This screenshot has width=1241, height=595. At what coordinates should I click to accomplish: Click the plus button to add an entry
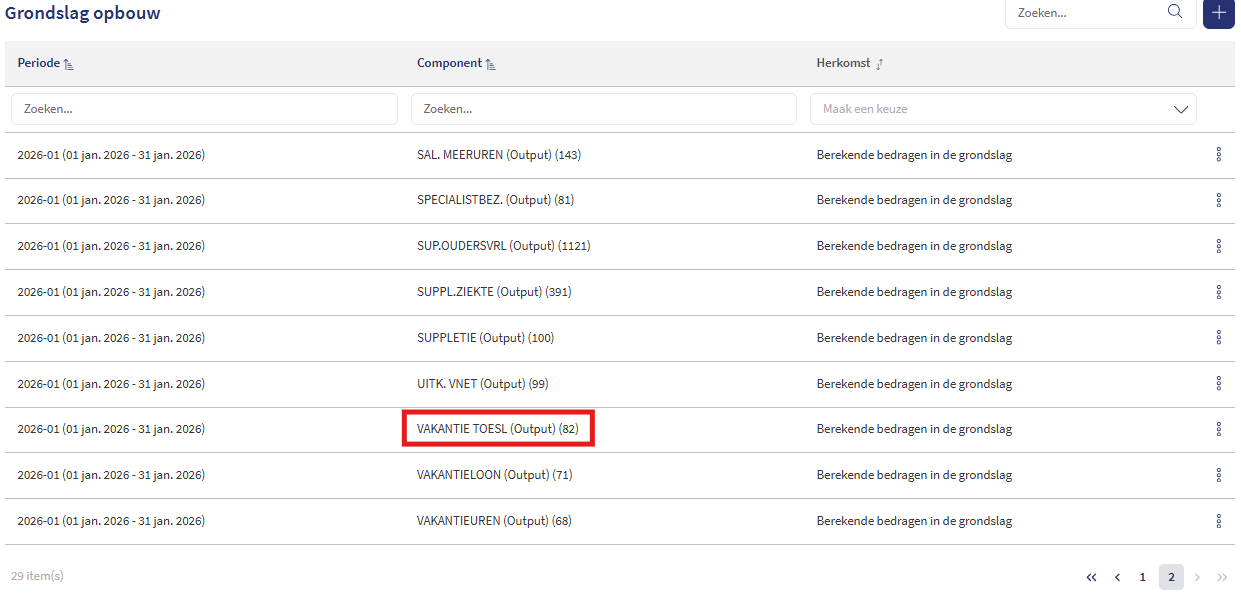(1218, 13)
